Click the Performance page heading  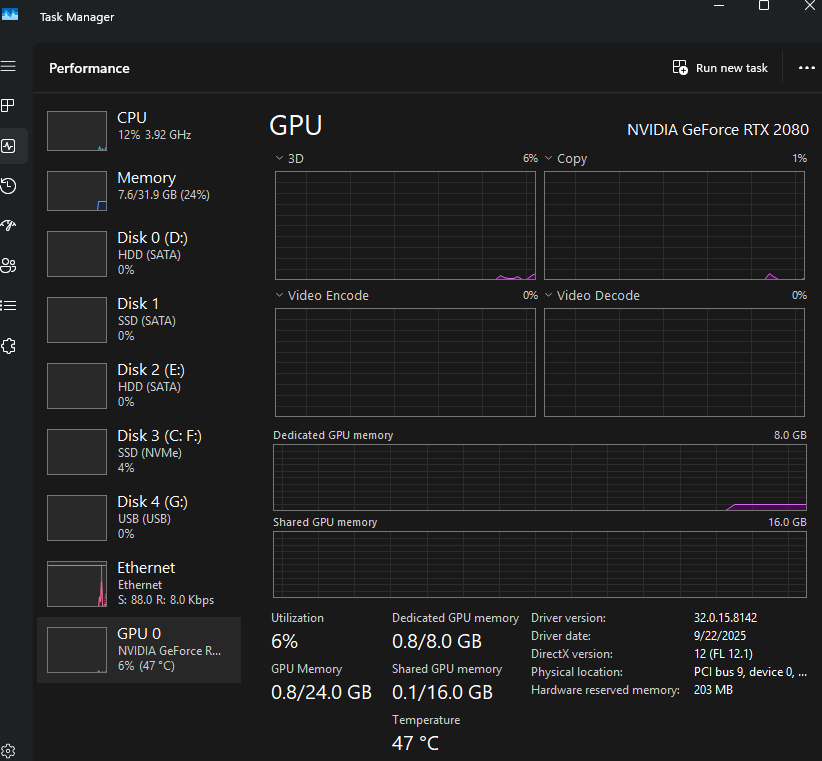89,68
